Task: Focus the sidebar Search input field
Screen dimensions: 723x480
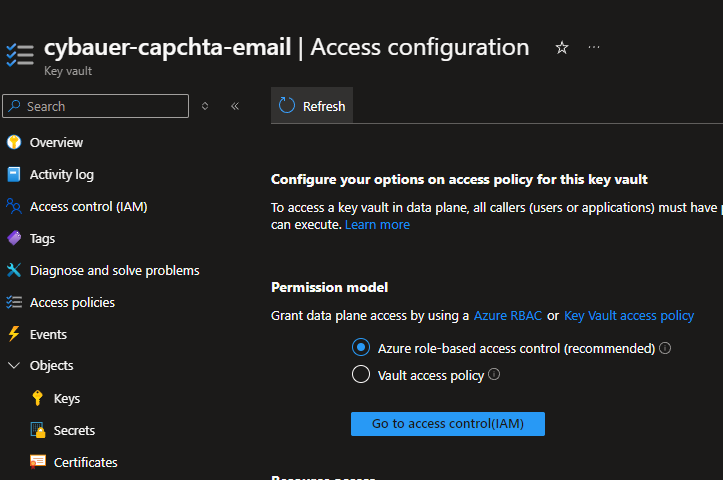Action: 95,106
